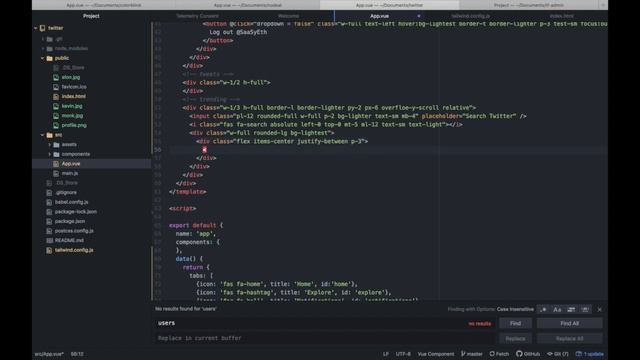
Task: Click the README.md book icon
Action: point(49,240)
